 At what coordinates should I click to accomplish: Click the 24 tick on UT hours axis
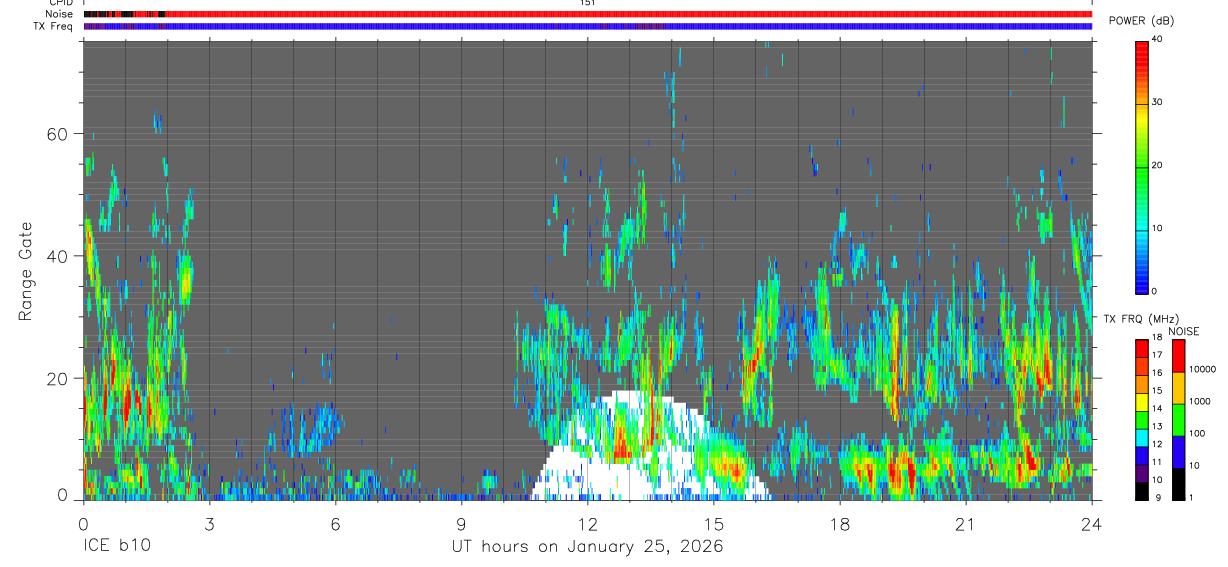coord(1092,524)
